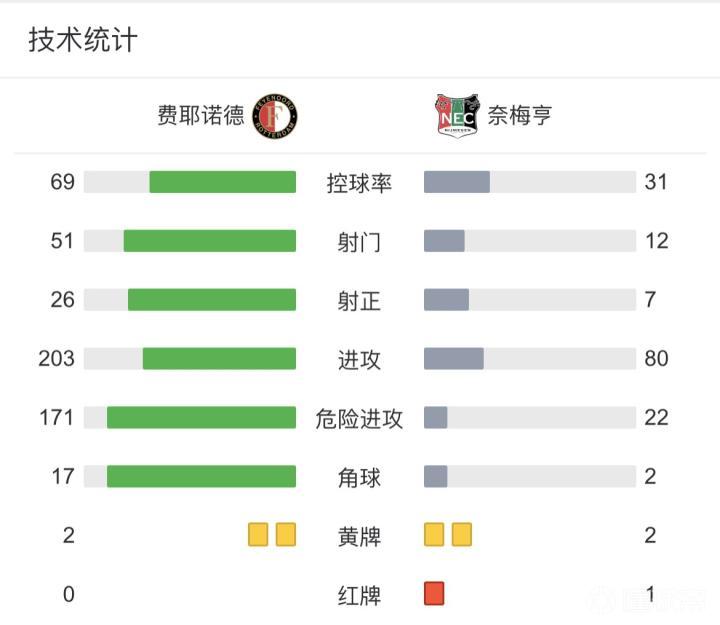The width and height of the screenshot is (720, 625).
Task: Click the Feyenoord club crest icon
Action: point(276,116)
